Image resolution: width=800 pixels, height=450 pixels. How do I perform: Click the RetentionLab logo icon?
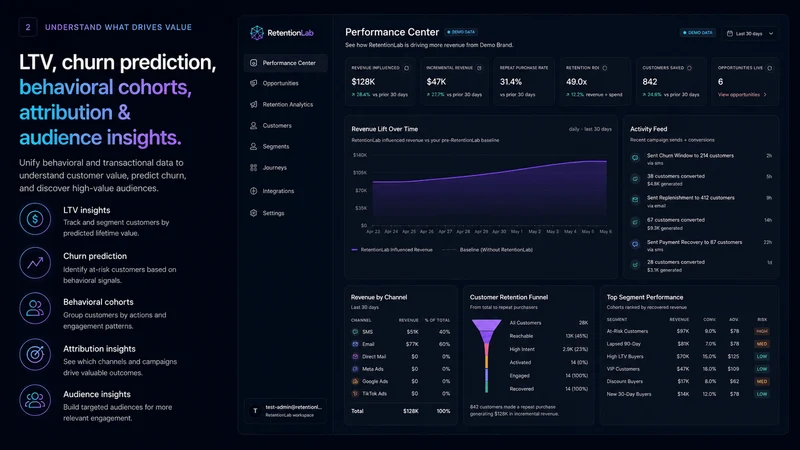257,33
